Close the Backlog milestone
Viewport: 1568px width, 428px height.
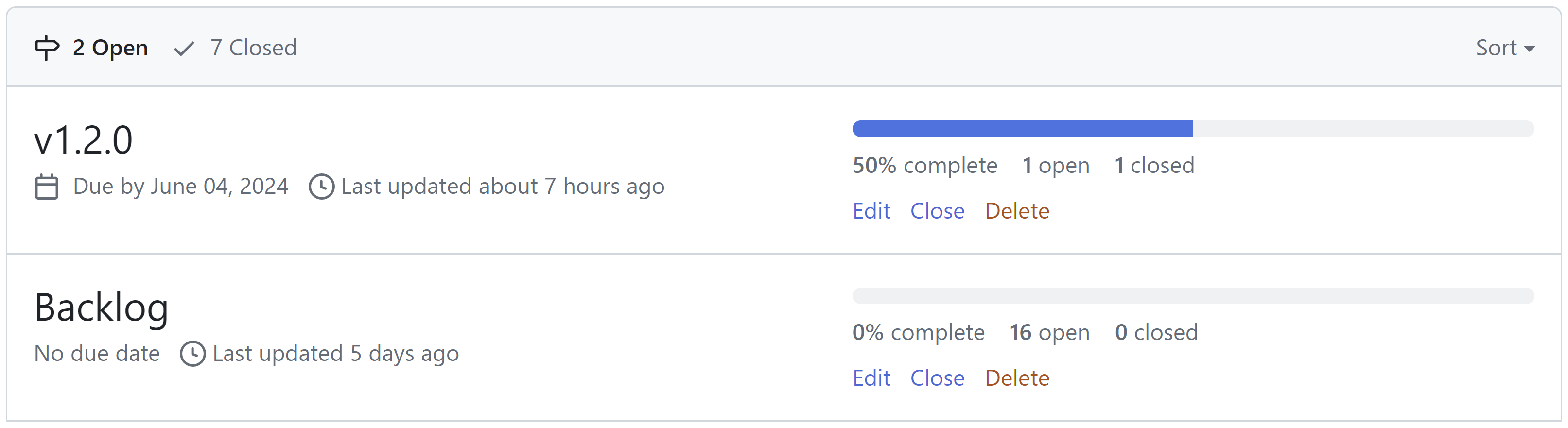938,378
